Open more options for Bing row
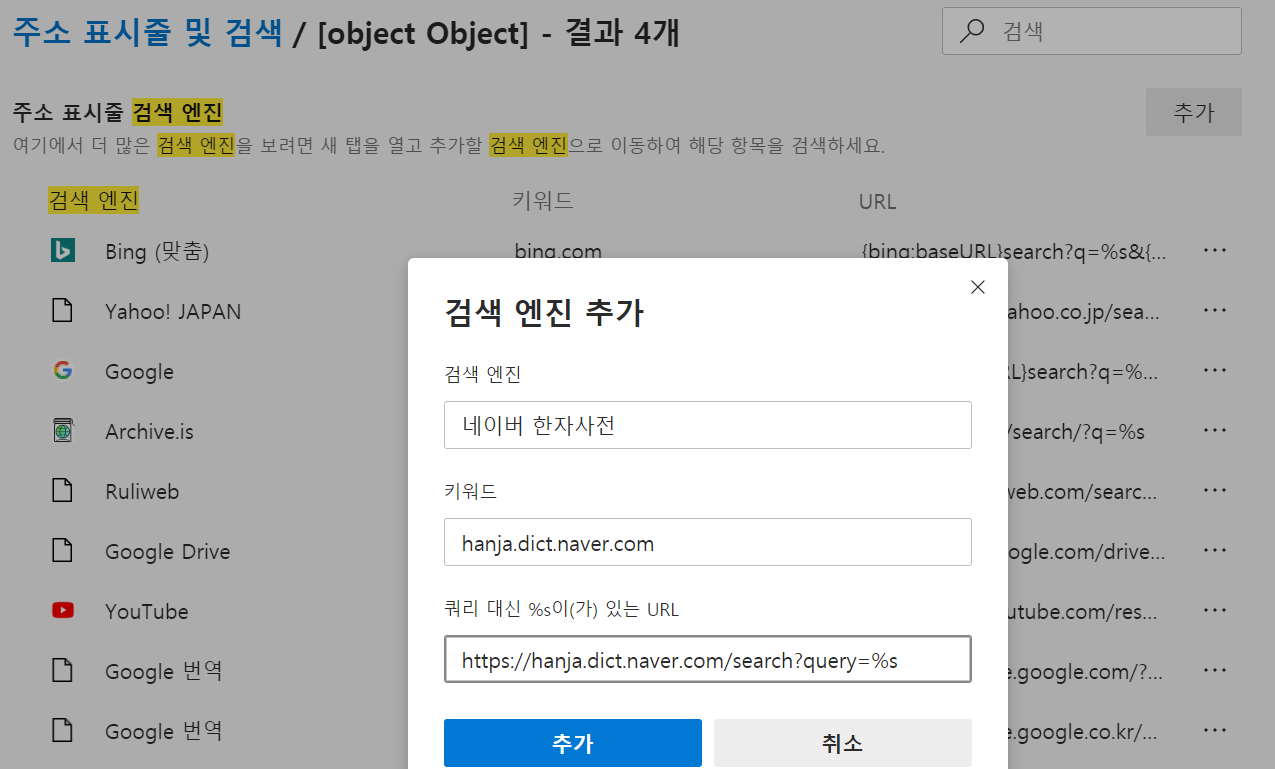The height and width of the screenshot is (769, 1275). click(x=1215, y=251)
